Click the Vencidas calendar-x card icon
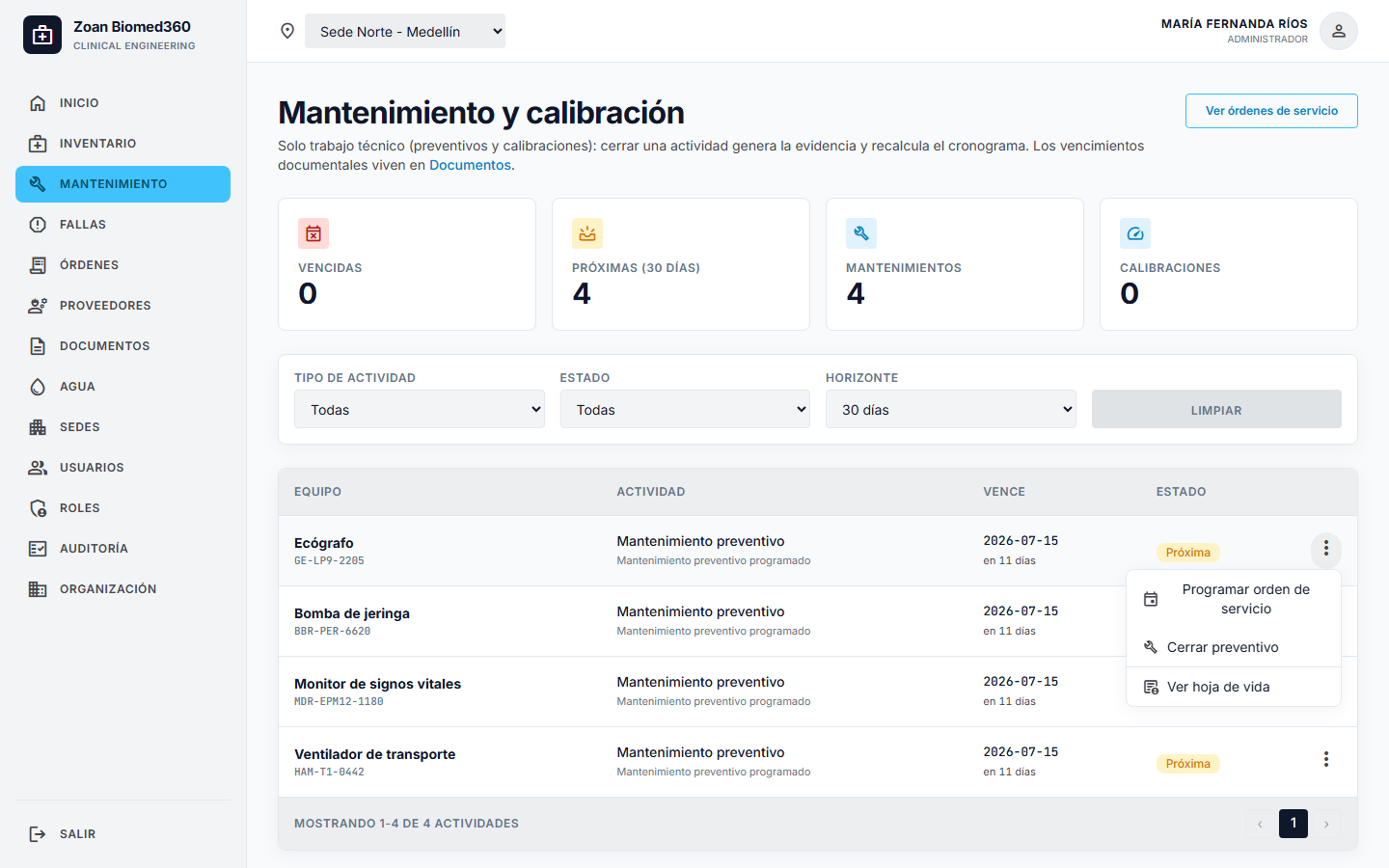 [x=313, y=233]
